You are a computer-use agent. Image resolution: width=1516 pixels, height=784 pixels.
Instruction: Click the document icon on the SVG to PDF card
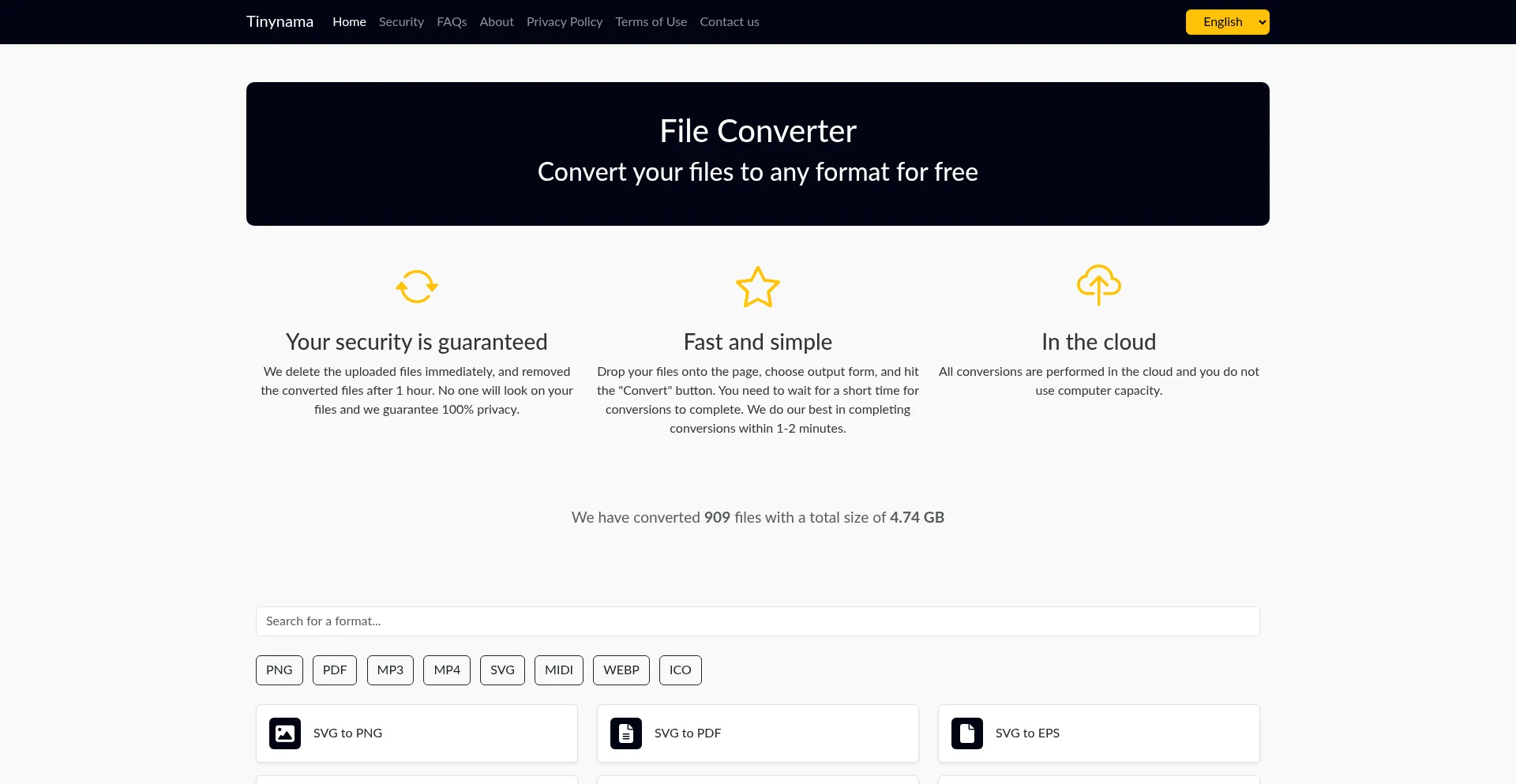[626, 733]
